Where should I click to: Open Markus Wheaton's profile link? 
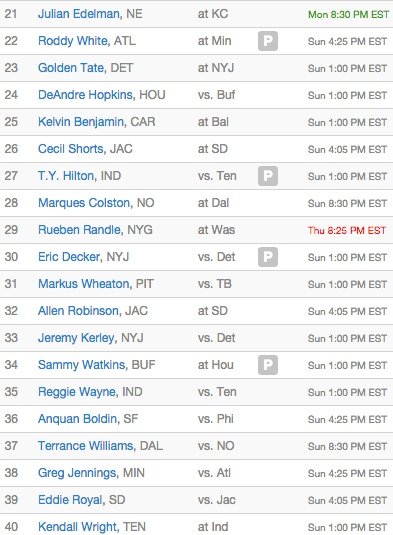point(84,284)
